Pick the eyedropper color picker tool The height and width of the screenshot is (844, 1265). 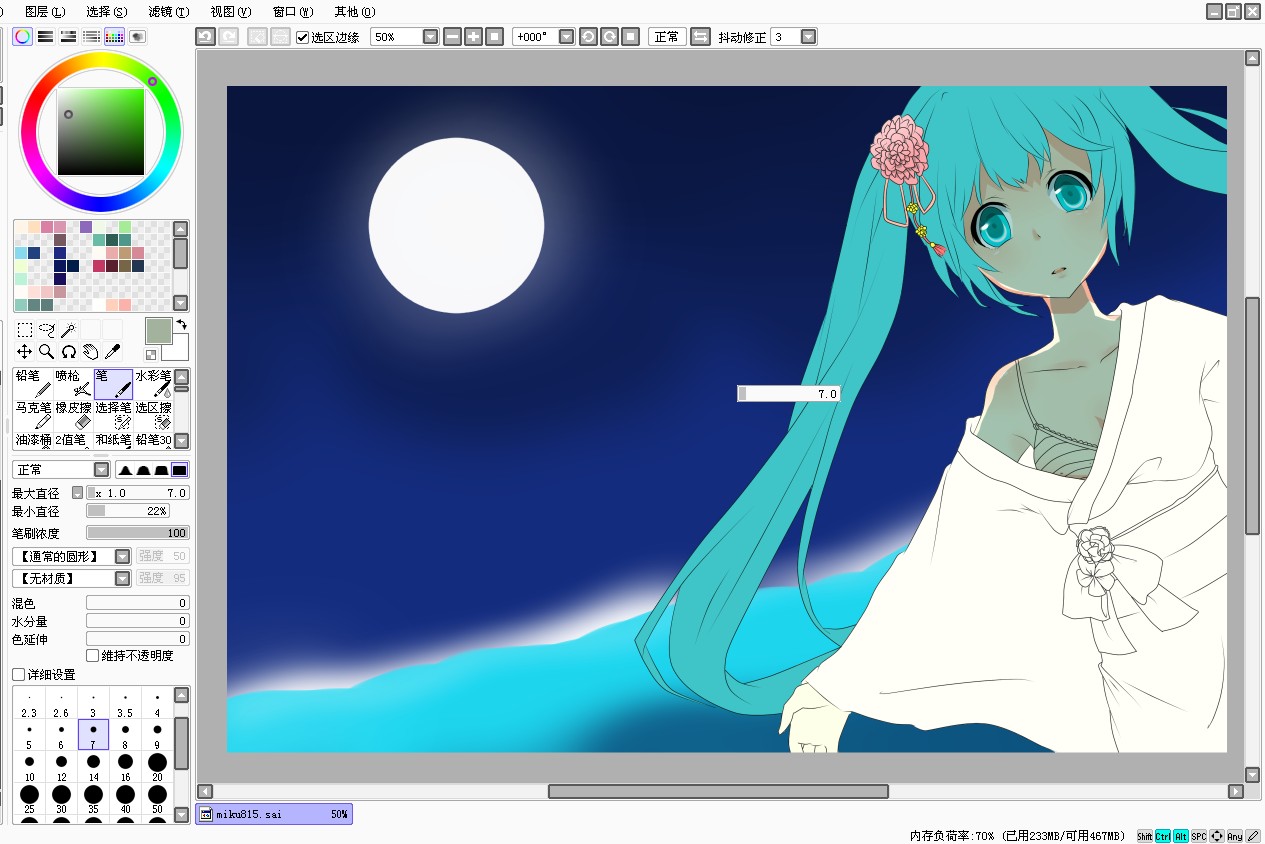tap(113, 351)
